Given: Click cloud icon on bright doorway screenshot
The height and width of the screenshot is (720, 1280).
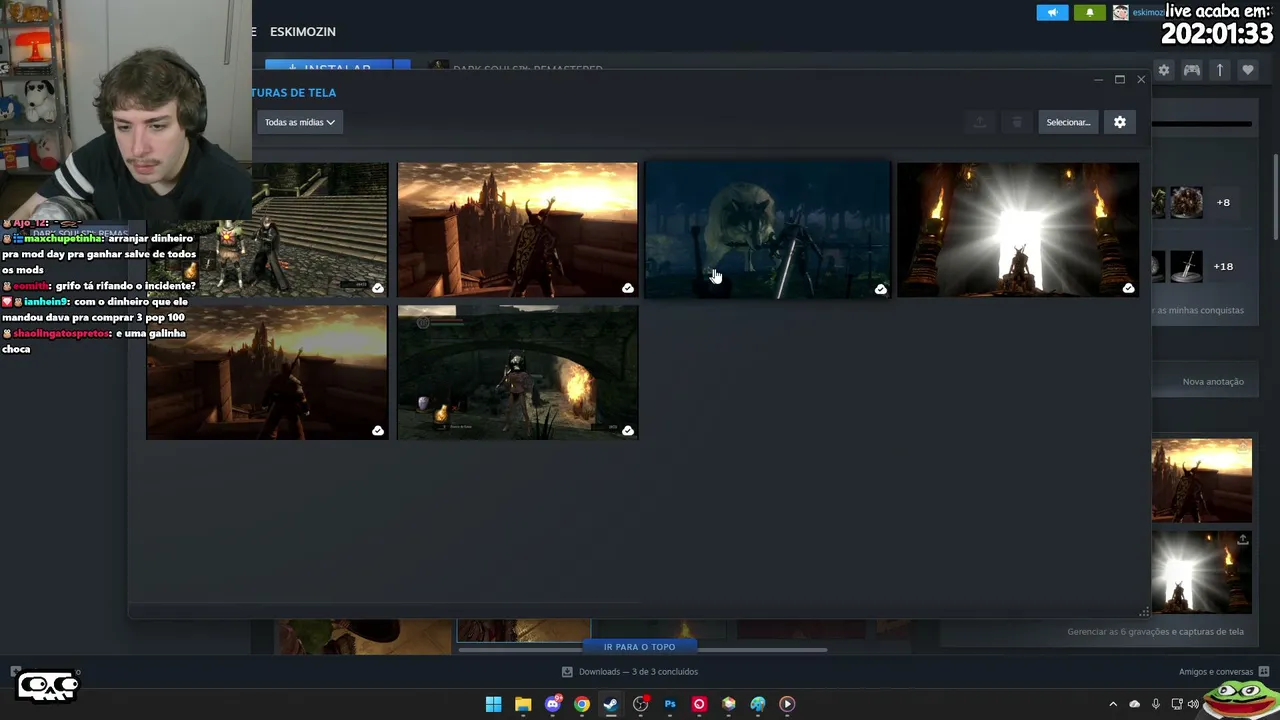Looking at the screenshot, I should point(1128,288).
